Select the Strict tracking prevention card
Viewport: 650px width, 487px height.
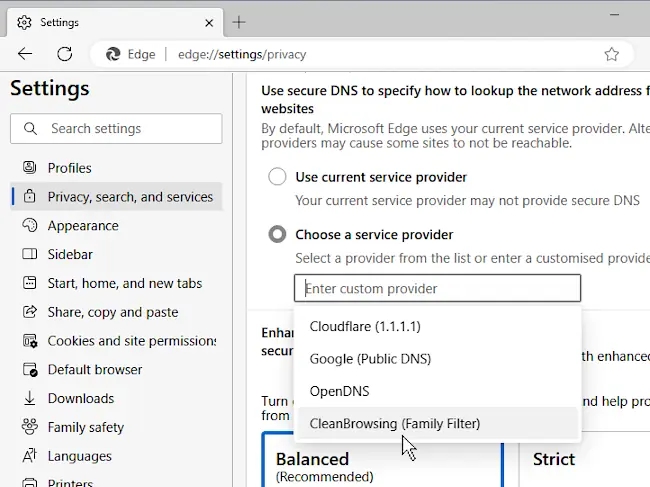pos(585,460)
